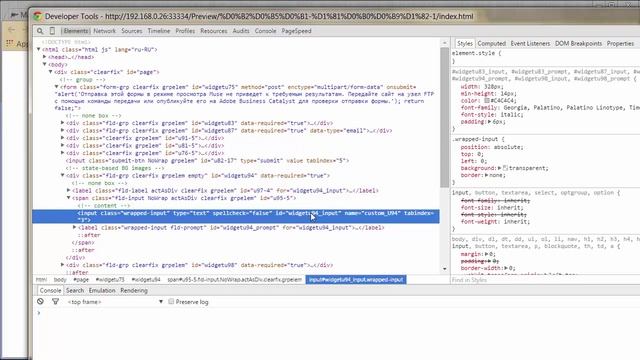Click the DOM tree scrollbar thumb
Image resolution: width=640 pixels, height=360 pixels.
[x=444, y=118]
